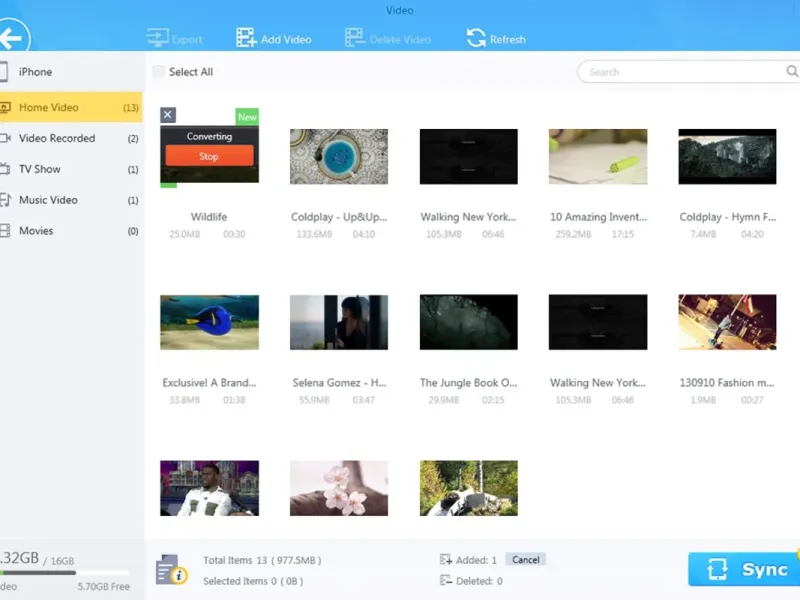Screen dimensions: 800x600
Task: Click the 17:15 duration label
Action: 622,234
